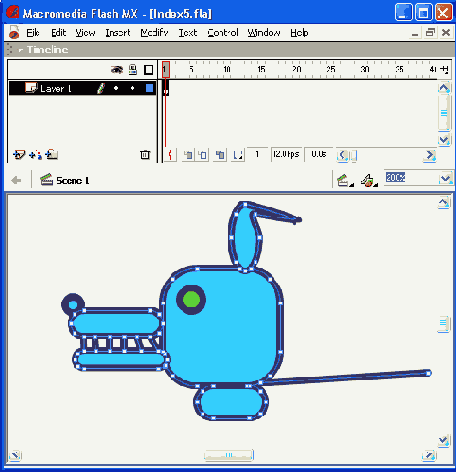Open the Modify menu
The image size is (456, 472).
pos(154,33)
